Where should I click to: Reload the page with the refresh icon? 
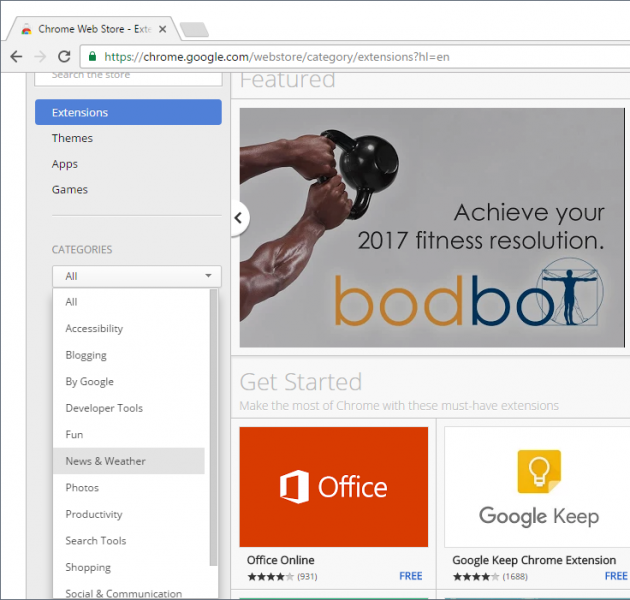pos(64,57)
